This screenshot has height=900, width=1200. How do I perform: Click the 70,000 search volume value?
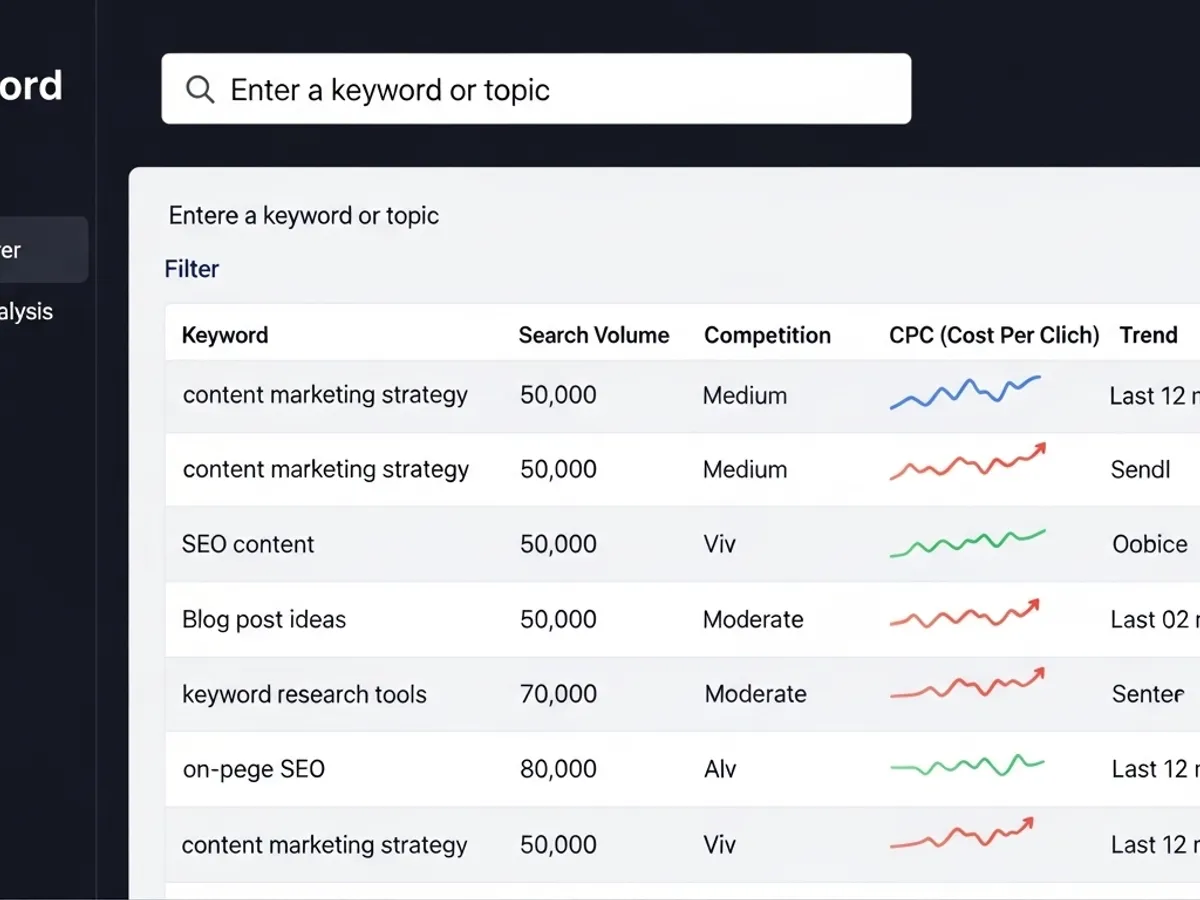(558, 694)
